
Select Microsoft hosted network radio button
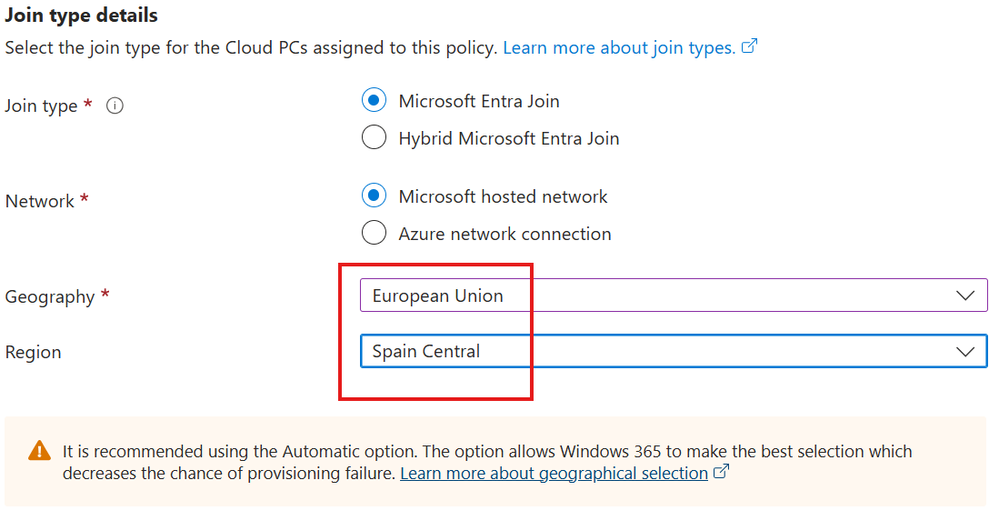pyautogui.click(x=374, y=196)
